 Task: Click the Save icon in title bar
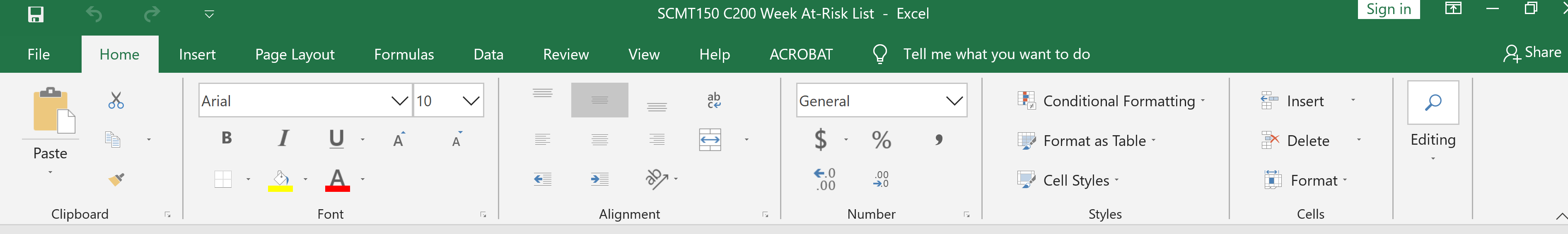[36, 14]
